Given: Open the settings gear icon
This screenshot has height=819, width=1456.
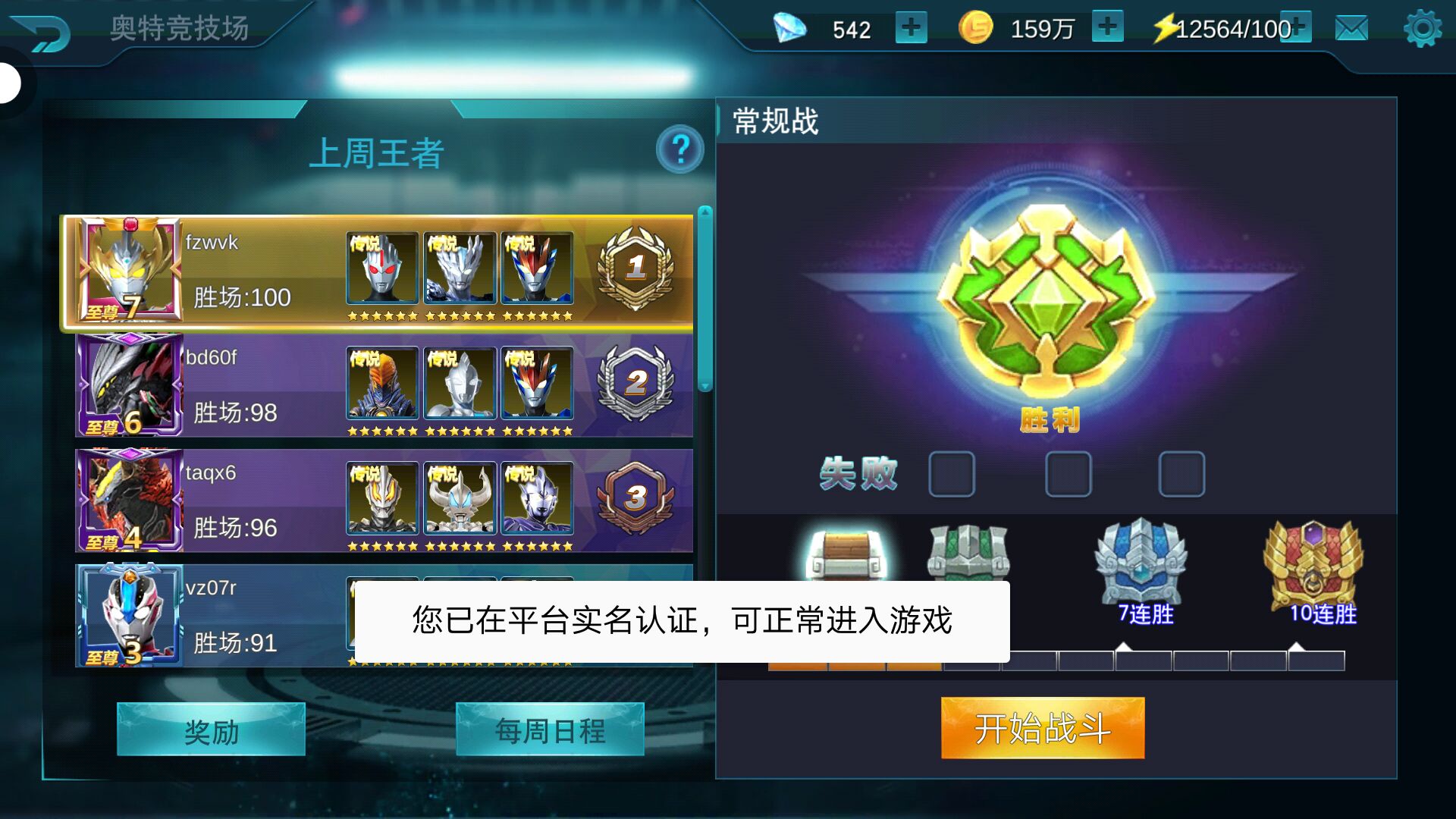Looking at the screenshot, I should [1423, 29].
